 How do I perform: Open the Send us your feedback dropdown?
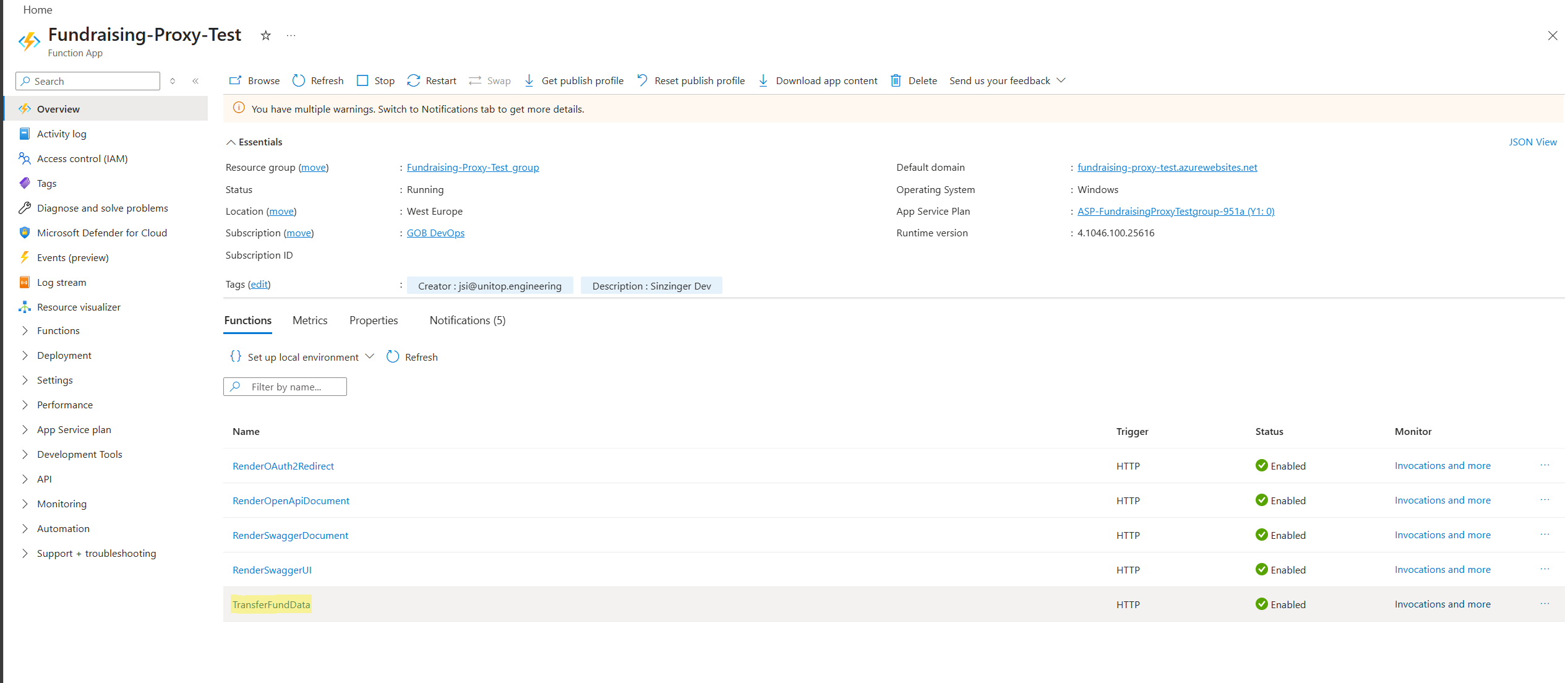(1060, 80)
